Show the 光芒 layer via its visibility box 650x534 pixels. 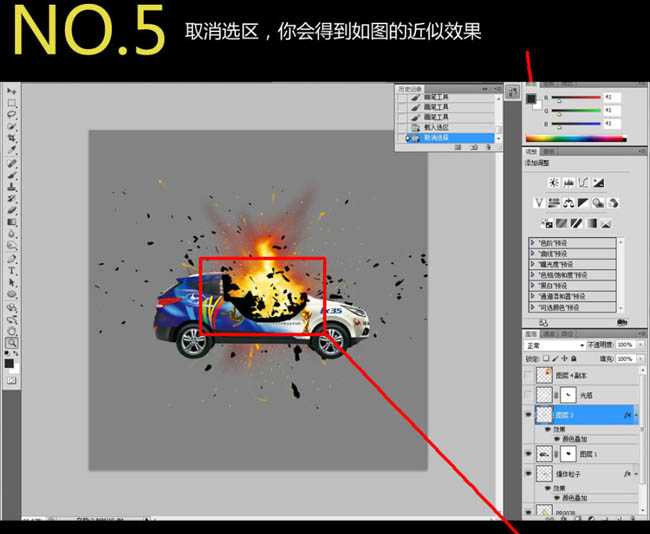528,395
